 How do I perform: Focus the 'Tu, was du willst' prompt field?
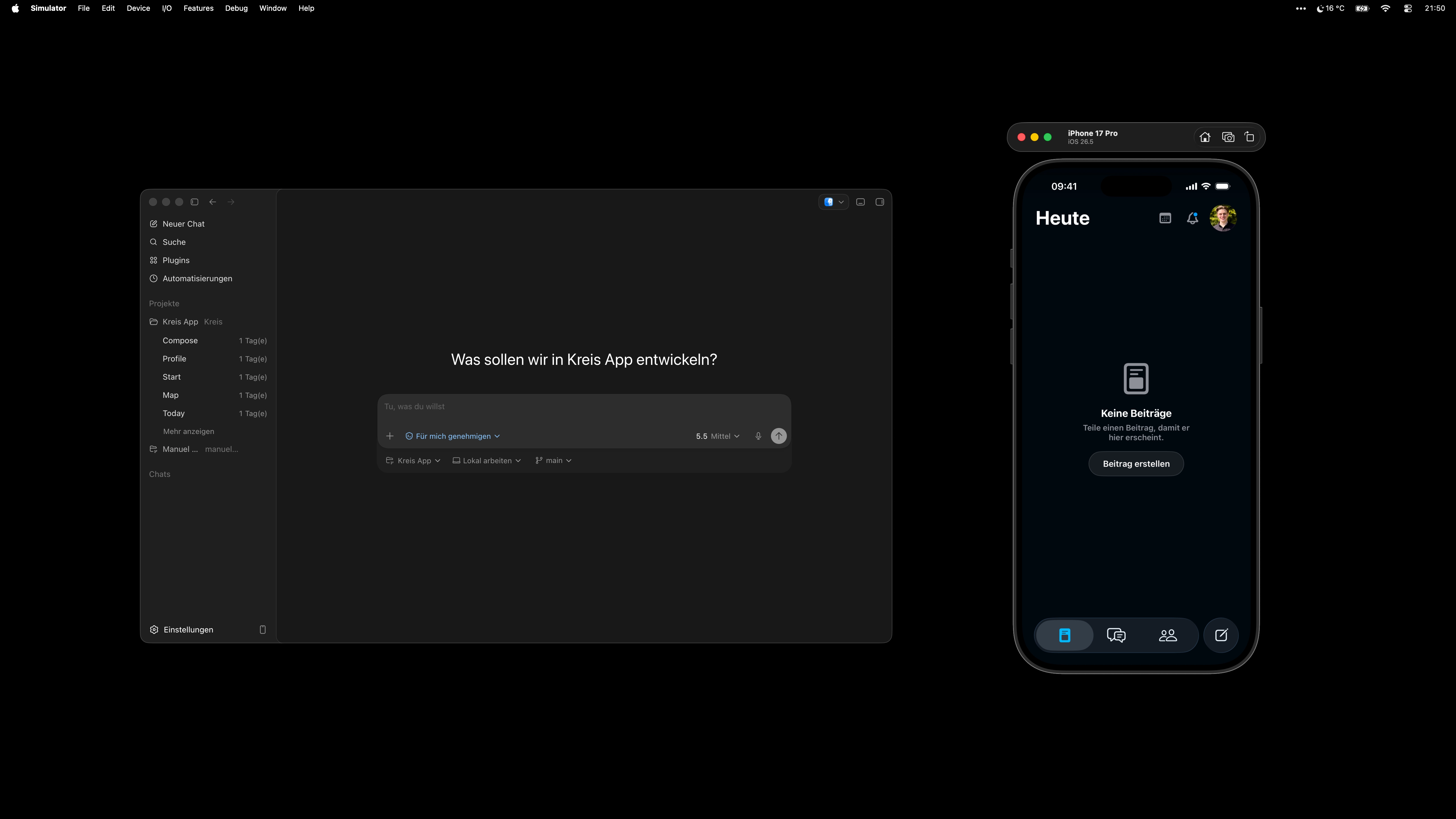point(584,406)
